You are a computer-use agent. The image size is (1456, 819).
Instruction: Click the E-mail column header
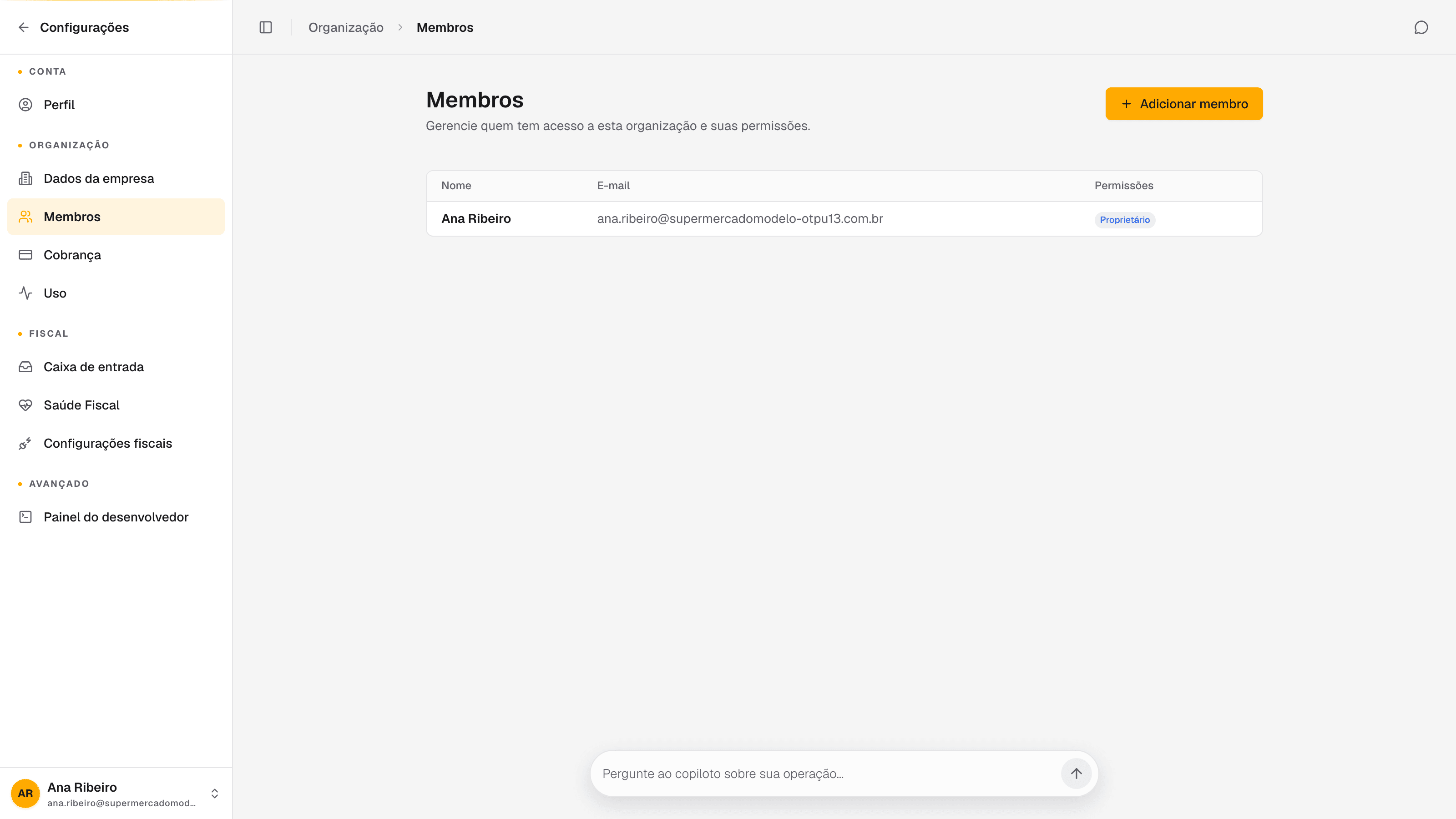click(x=613, y=185)
